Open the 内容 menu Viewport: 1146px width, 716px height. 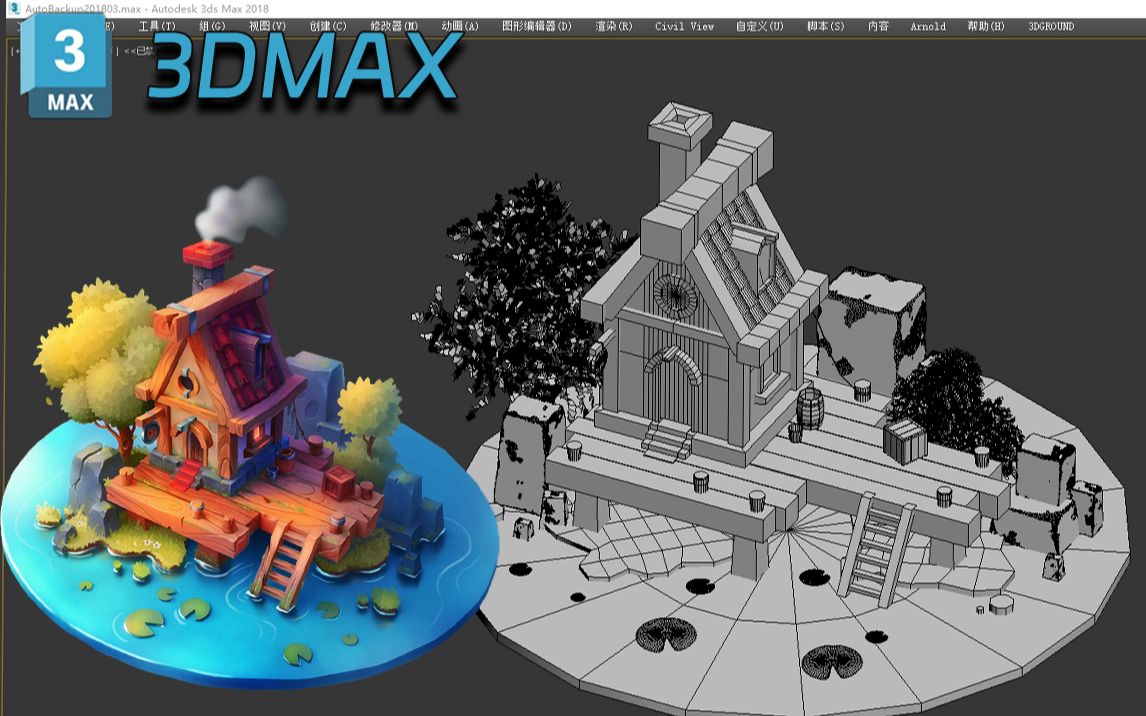pos(878,26)
